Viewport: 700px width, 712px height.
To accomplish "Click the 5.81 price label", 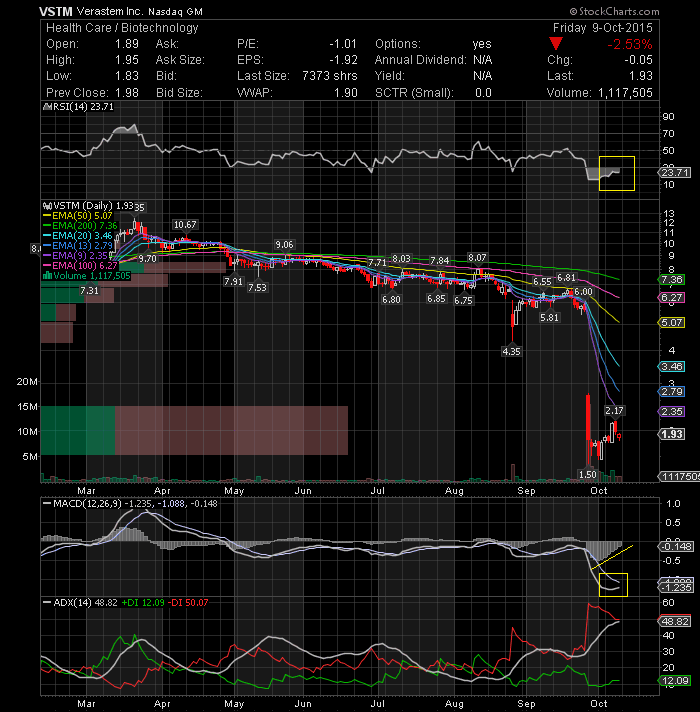I will (549, 318).
